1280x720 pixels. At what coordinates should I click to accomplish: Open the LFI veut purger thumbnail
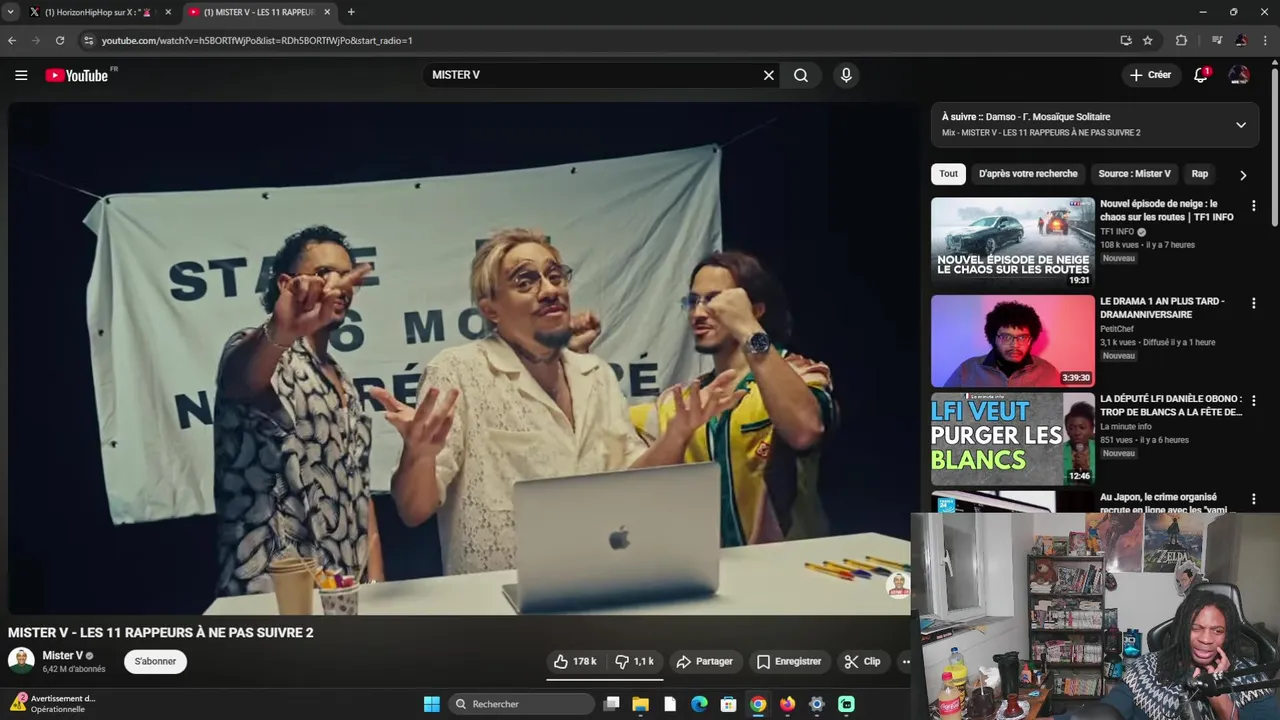(1012, 438)
